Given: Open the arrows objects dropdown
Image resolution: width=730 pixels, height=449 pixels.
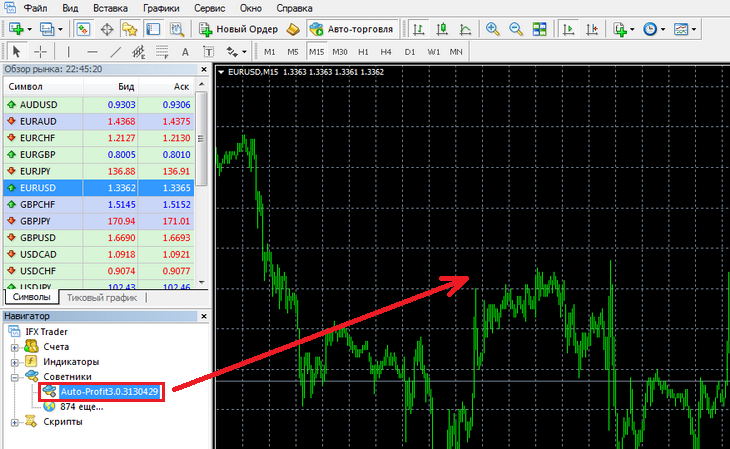Looking at the screenshot, I should [236, 52].
